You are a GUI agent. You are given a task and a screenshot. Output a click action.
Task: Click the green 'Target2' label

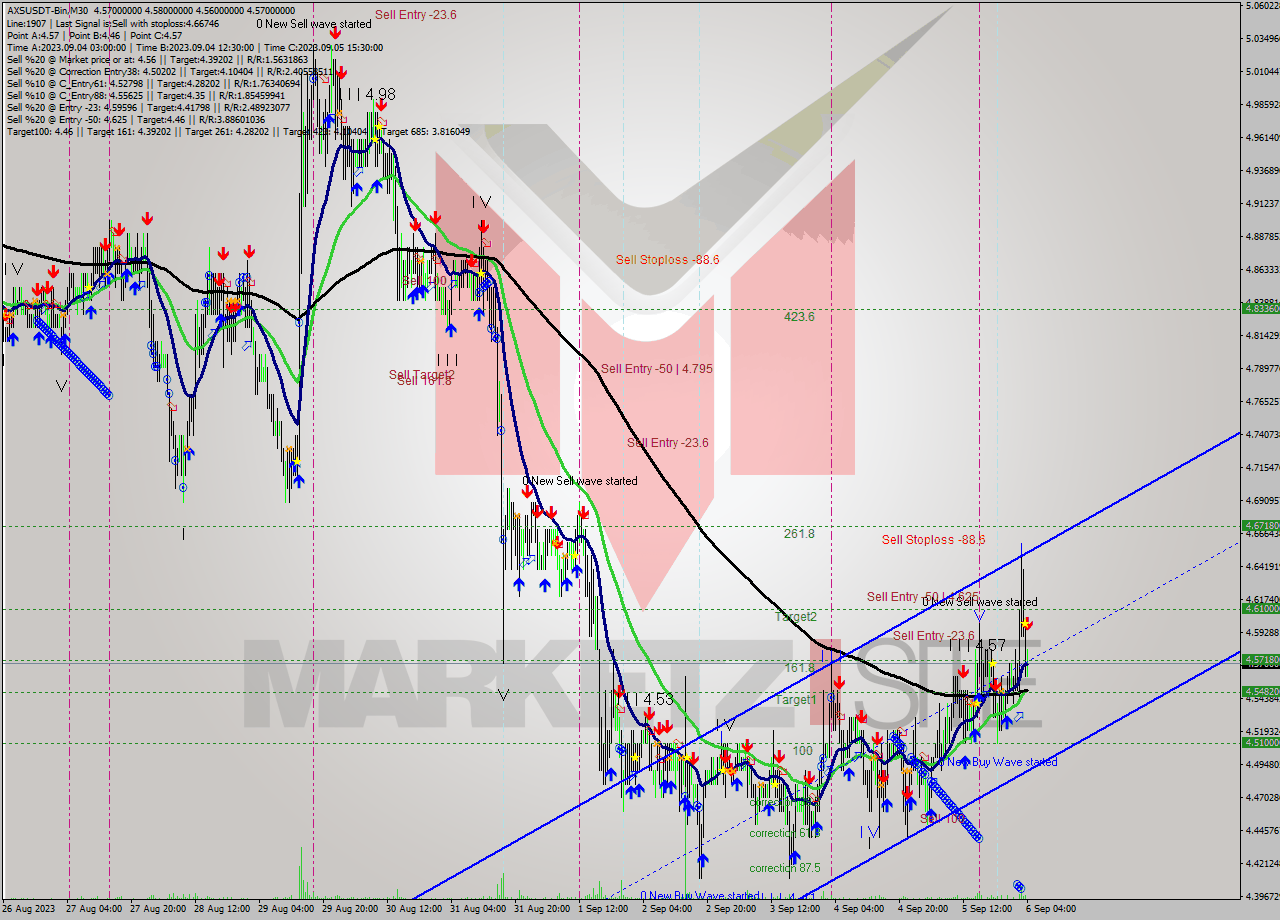tap(796, 617)
